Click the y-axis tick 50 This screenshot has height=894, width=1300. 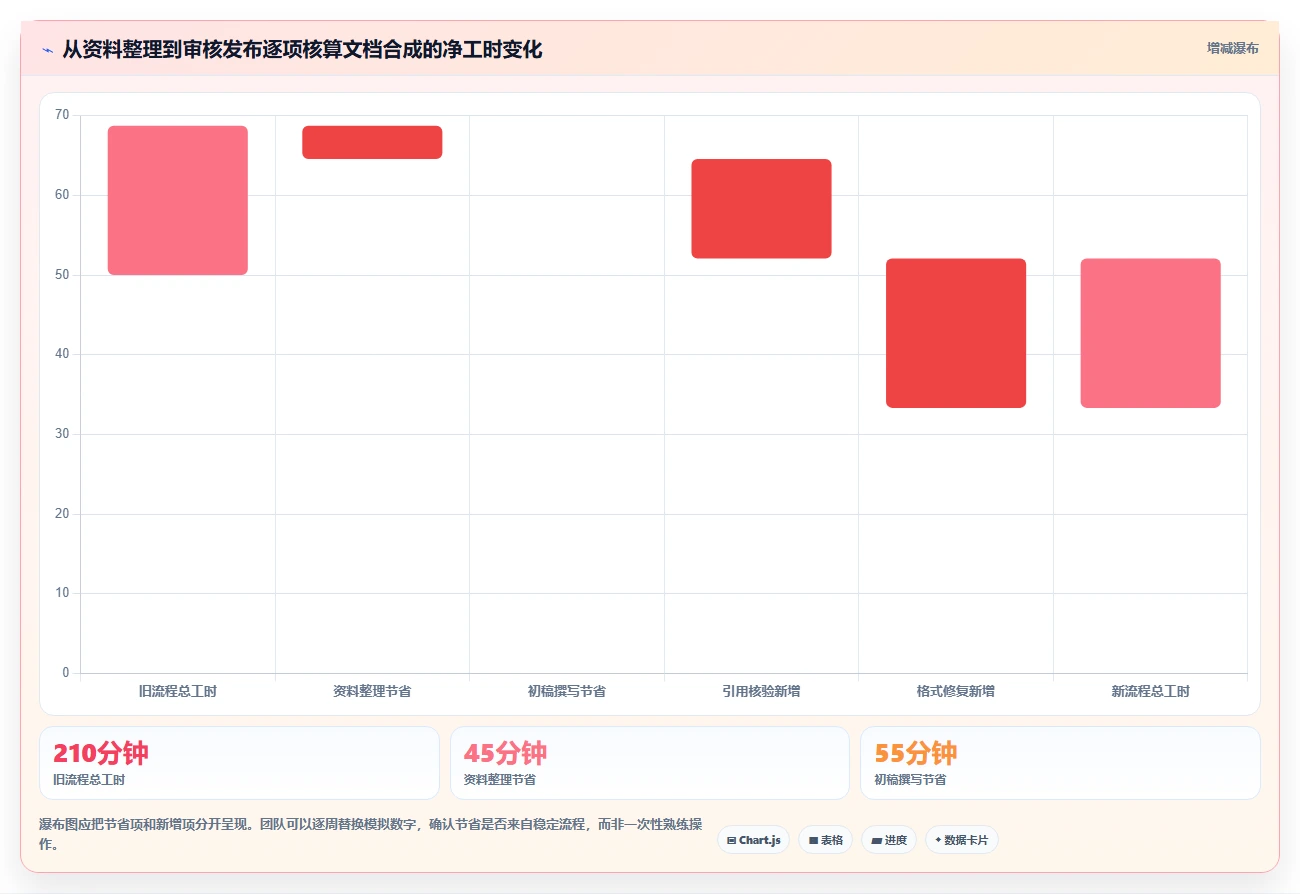coord(62,275)
